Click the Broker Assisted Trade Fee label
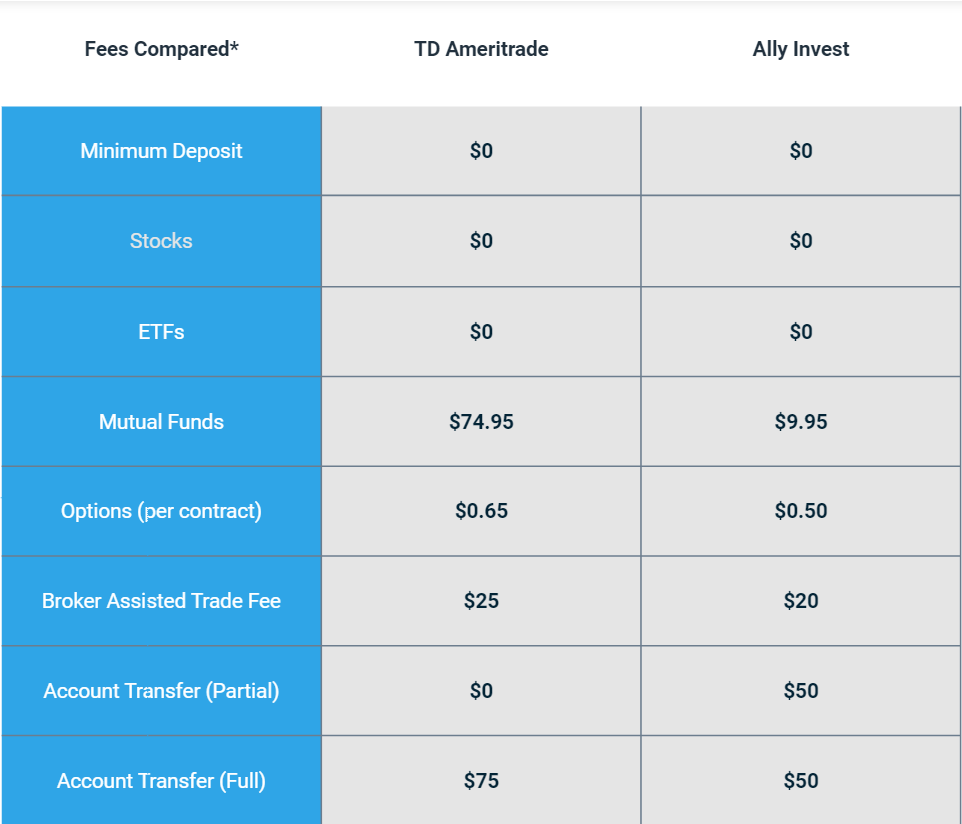962x824 pixels. coord(161,601)
